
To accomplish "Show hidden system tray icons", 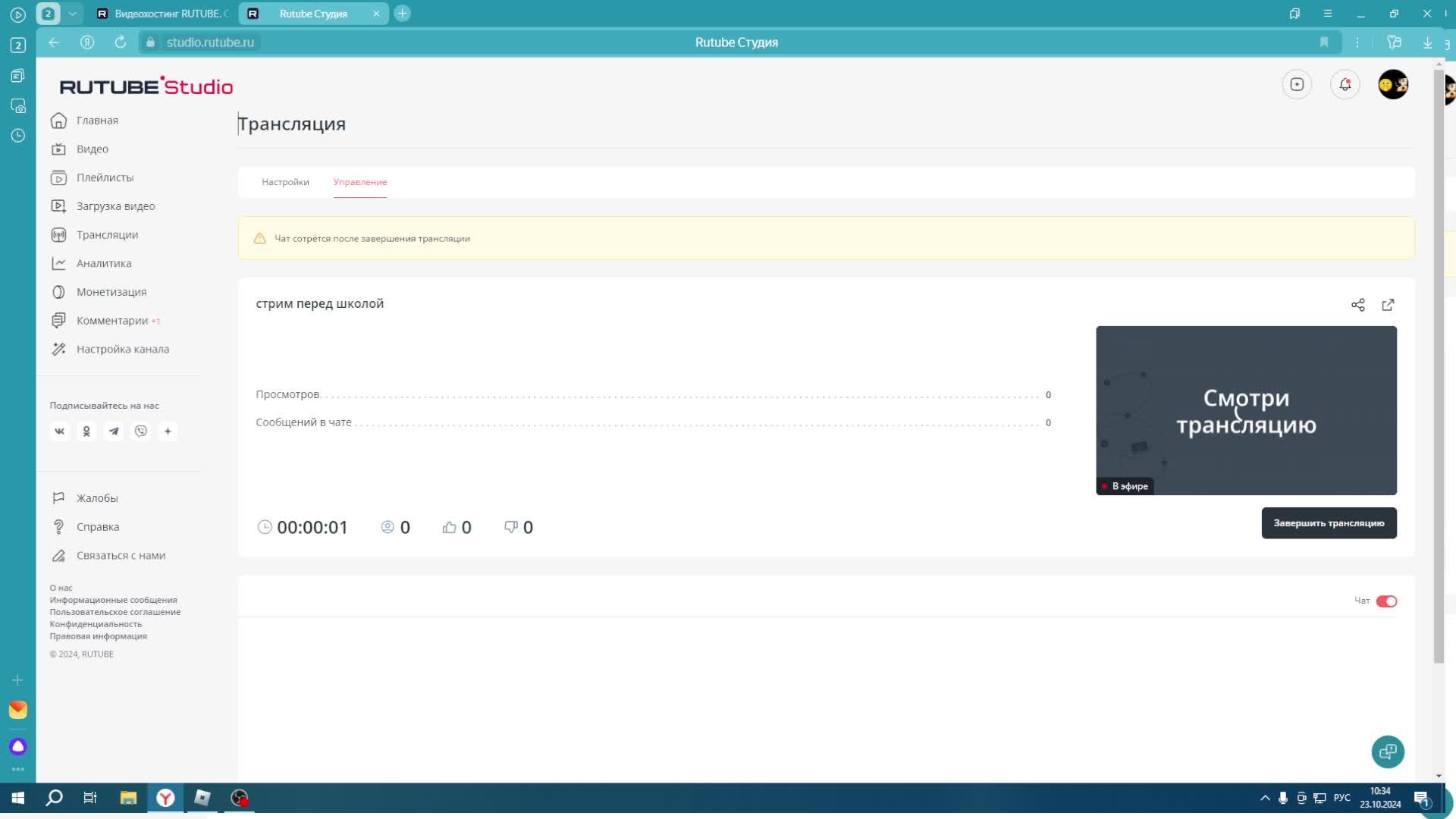I will [1265, 798].
